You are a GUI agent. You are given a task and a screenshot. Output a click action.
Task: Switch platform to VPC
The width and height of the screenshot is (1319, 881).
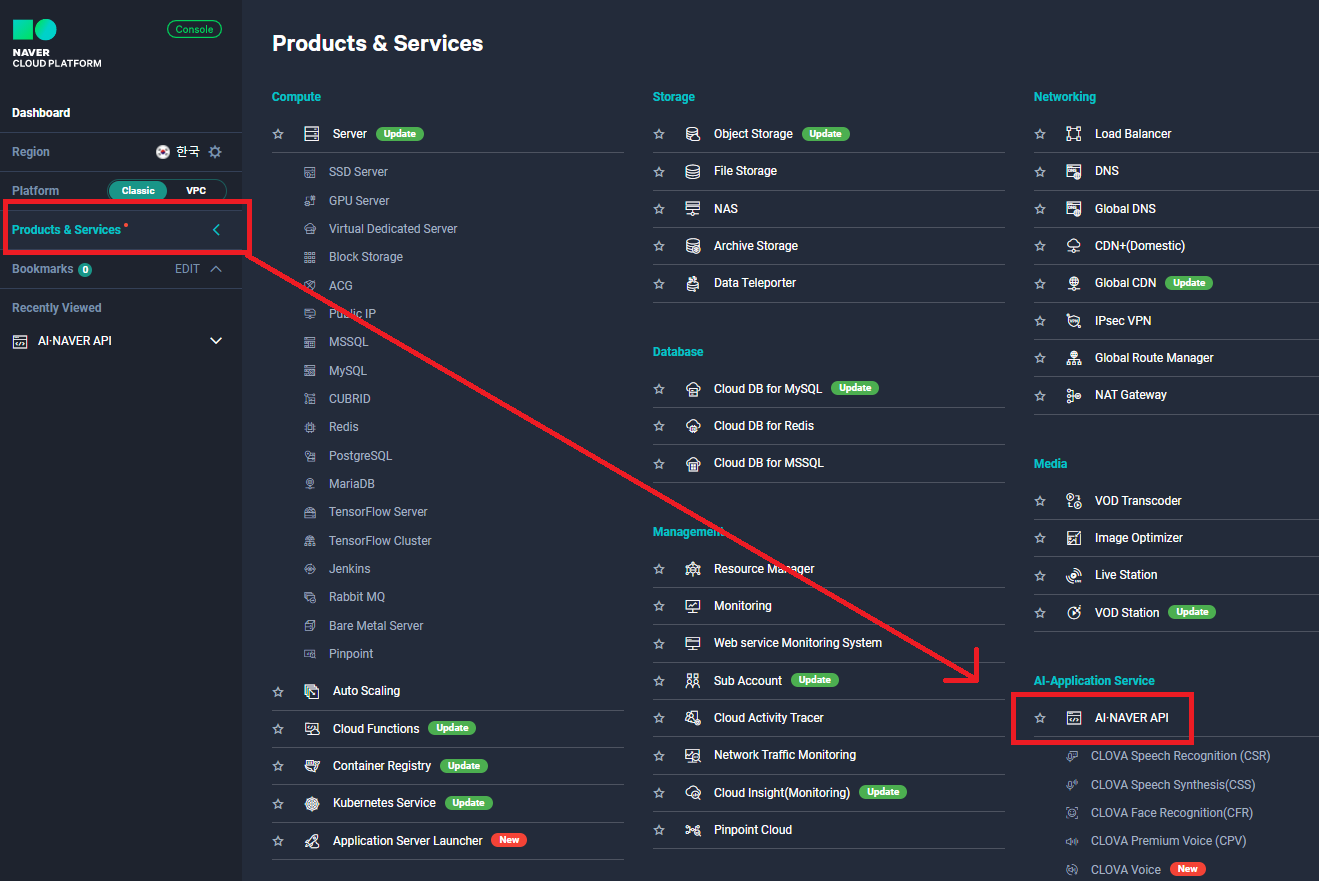click(x=196, y=190)
